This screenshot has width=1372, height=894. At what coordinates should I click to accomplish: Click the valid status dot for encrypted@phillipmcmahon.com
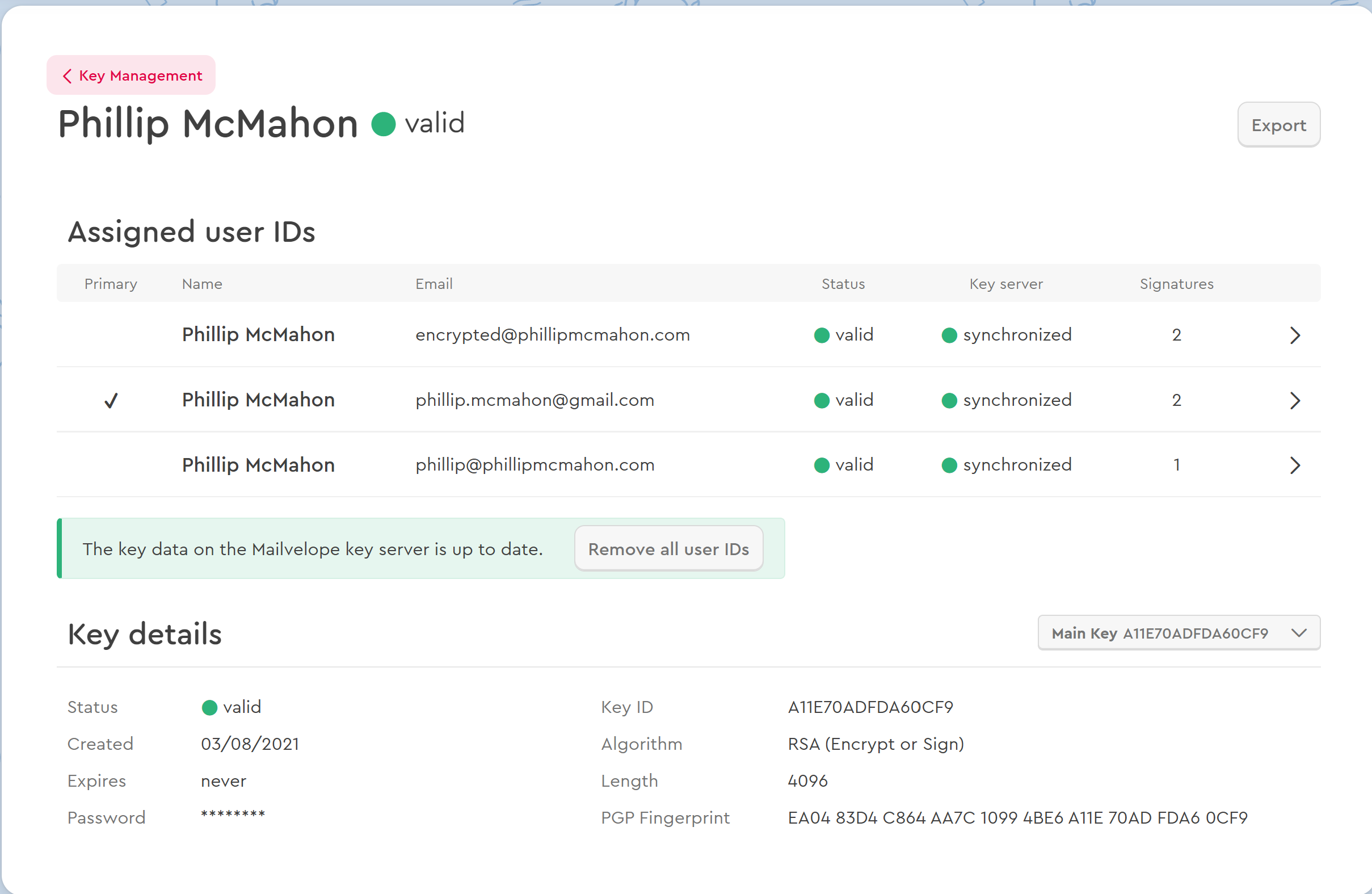pyautogui.click(x=822, y=335)
